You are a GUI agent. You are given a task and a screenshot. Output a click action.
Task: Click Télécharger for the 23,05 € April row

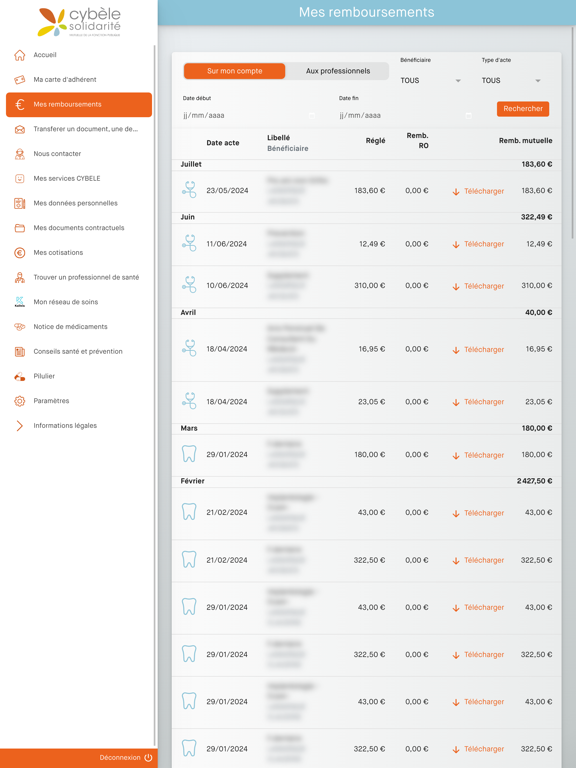[484, 402]
